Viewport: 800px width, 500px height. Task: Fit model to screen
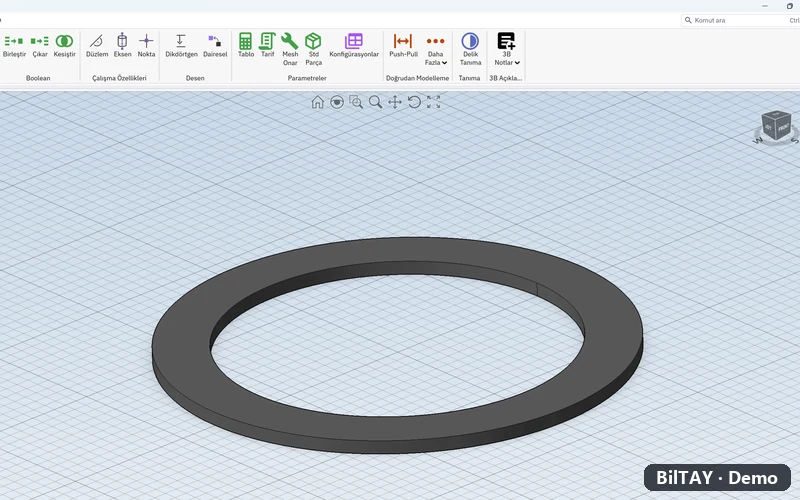[434, 102]
